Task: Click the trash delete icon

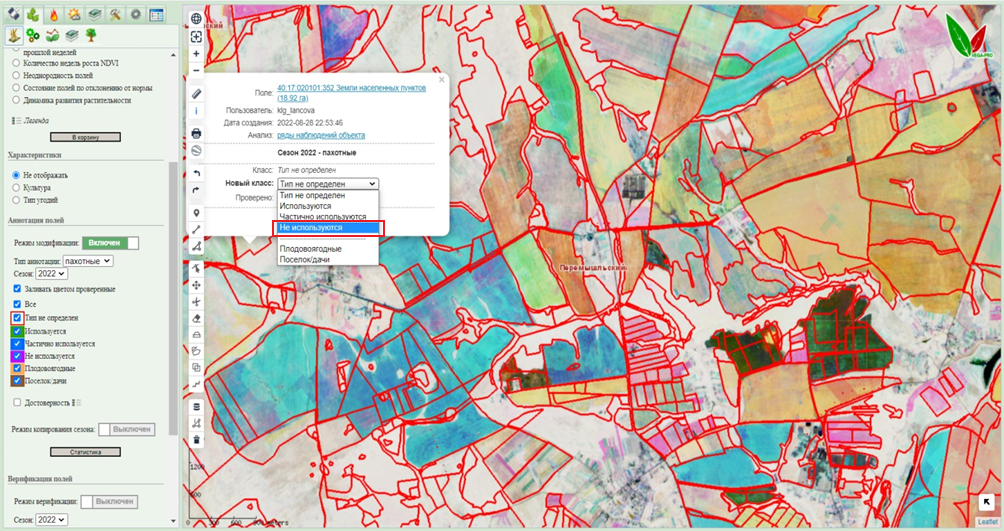Action: point(196,439)
